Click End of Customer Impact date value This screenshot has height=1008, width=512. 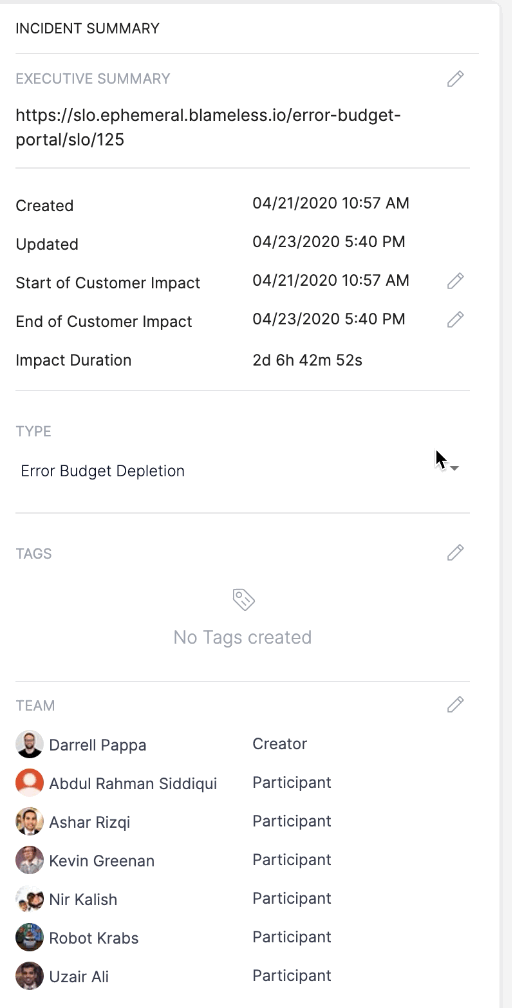coord(329,319)
